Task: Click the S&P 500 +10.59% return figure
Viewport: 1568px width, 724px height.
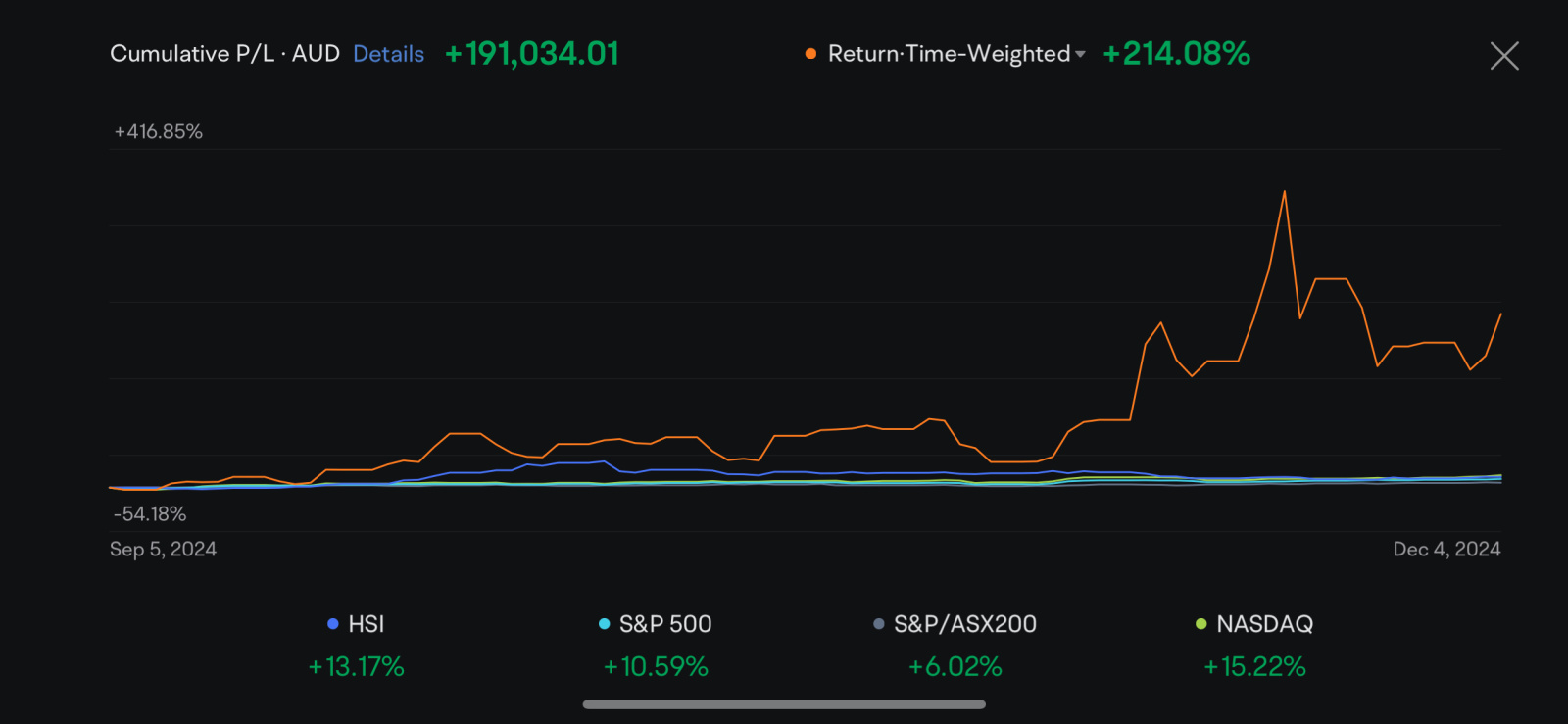Action: pos(655,667)
